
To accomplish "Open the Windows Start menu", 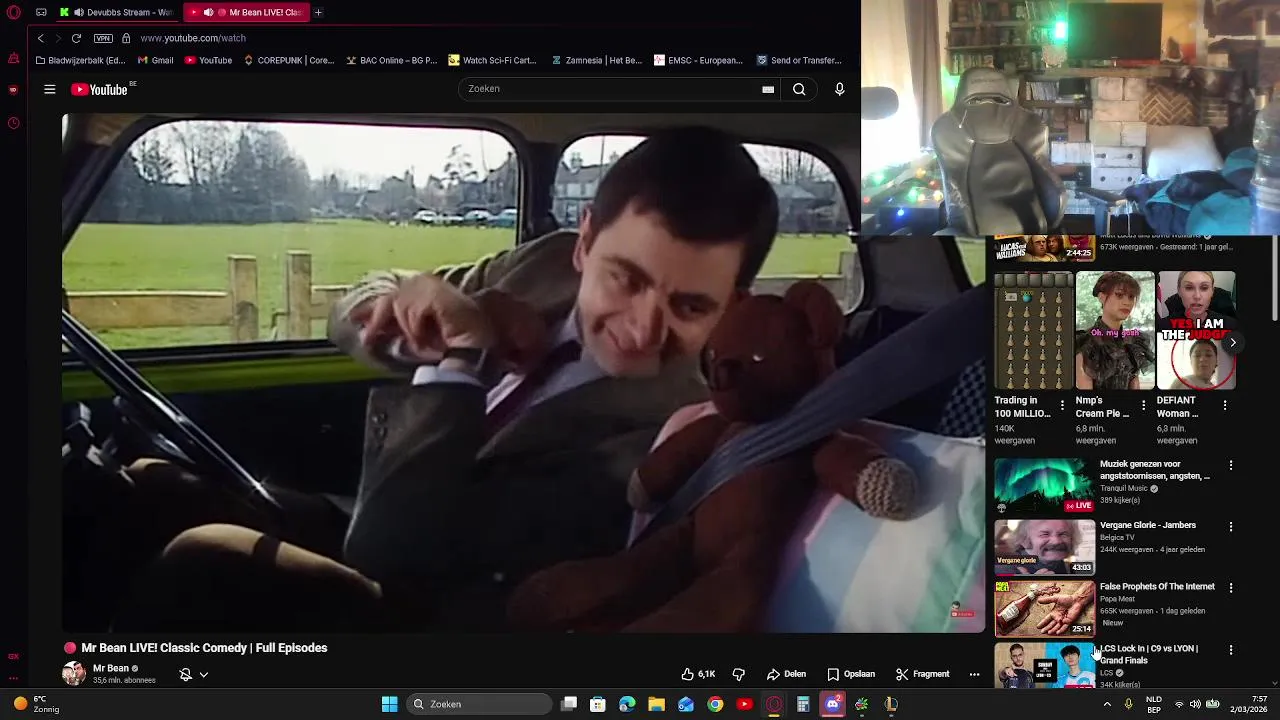I will click(x=389, y=704).
